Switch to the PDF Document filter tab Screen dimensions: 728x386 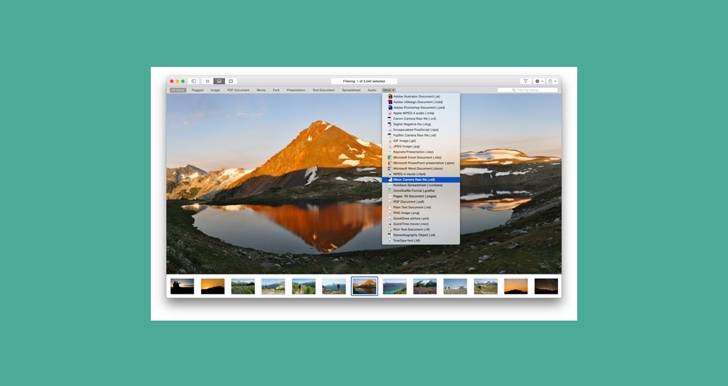point(238,90)
